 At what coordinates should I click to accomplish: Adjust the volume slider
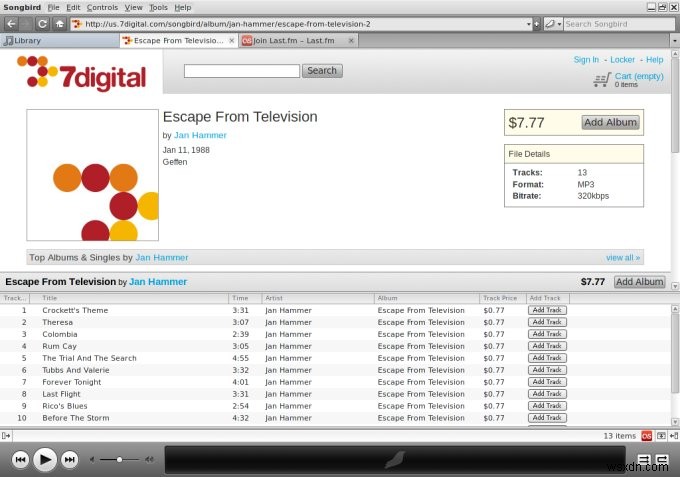tap(119, 459)
